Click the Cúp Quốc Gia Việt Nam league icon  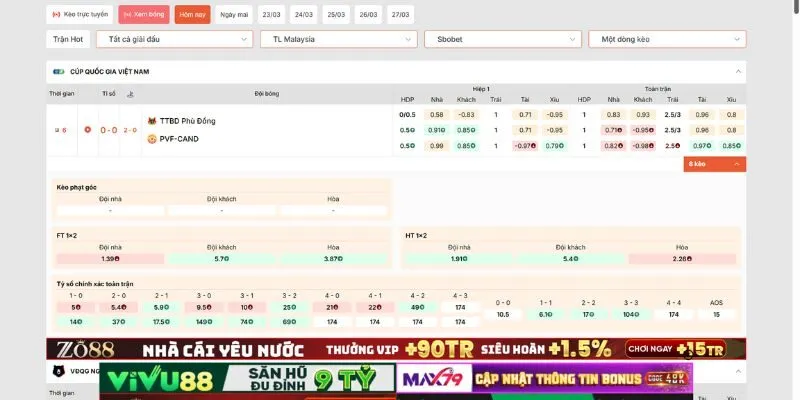[x=59, y=72]
